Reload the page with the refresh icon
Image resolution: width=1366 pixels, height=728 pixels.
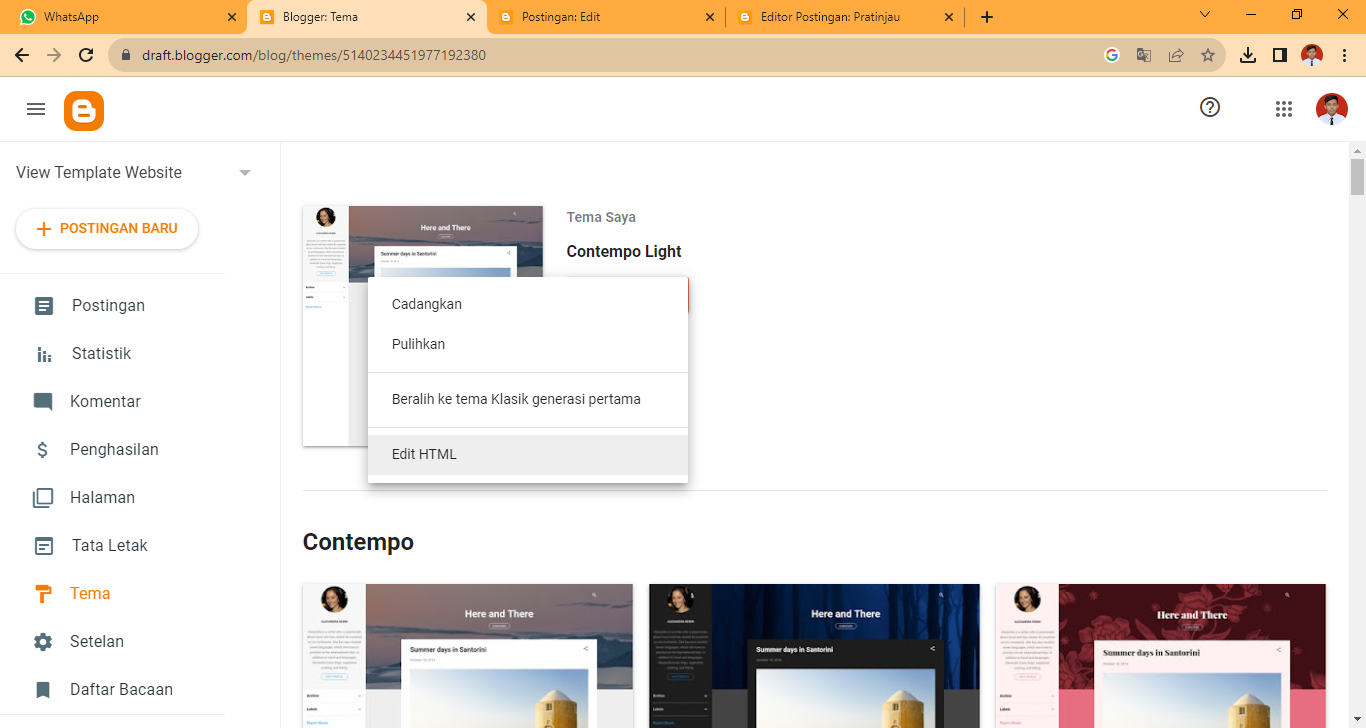[86, 55]
